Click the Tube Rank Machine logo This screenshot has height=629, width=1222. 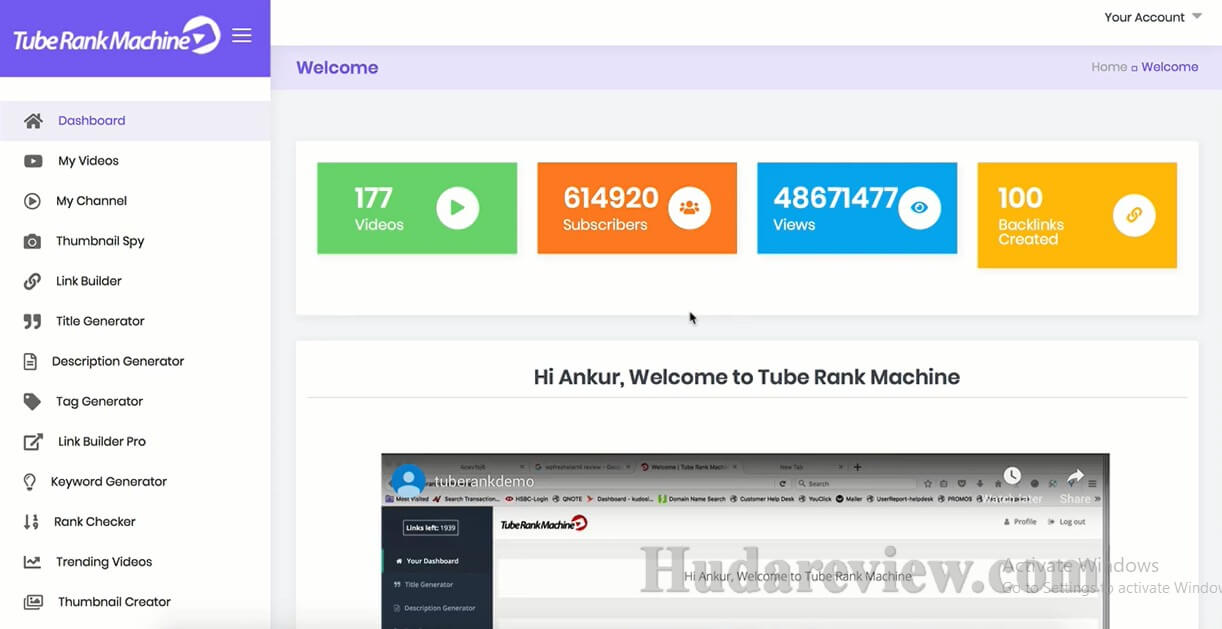tap(116, 36)
